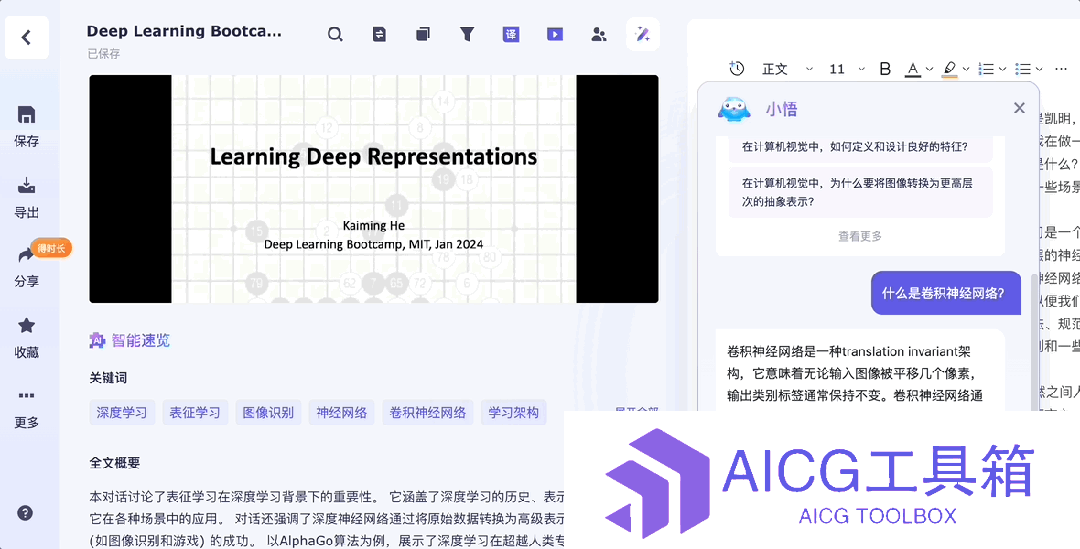Viewport: 1080px width, 549px height.
Task: Expand the highlight color dropdown arrow
Action: tap(966, 69)
